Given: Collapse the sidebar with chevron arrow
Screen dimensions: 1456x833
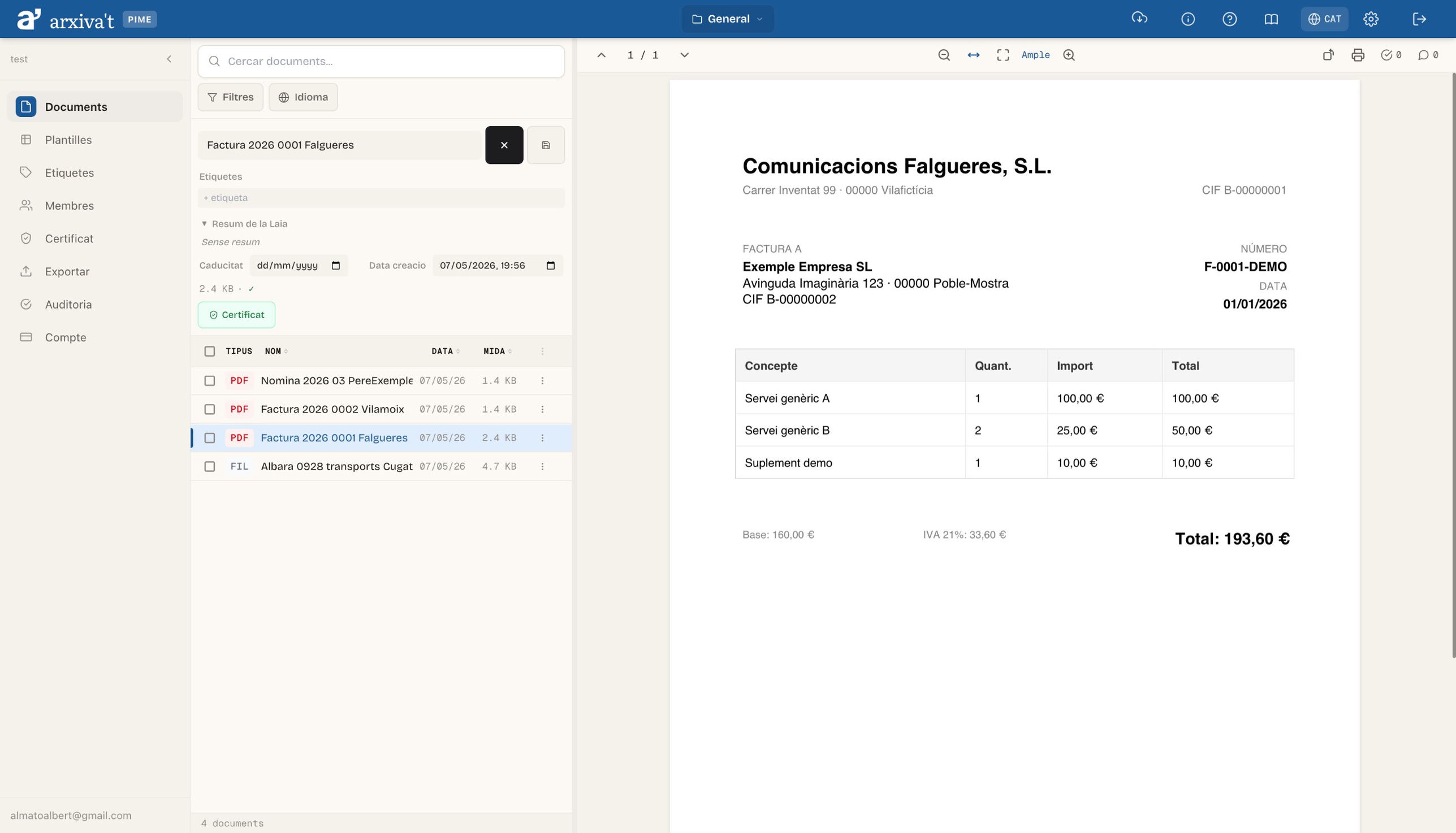Looking at the screenshot, I should point(169,59).
